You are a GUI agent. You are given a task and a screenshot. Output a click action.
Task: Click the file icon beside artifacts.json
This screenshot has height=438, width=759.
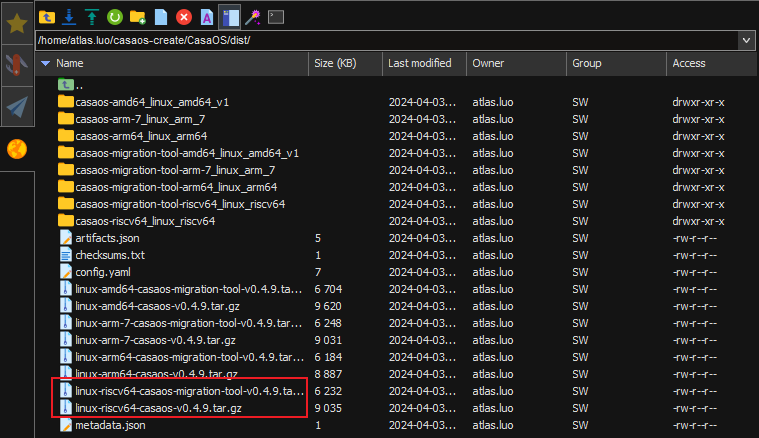click(65, 238)
